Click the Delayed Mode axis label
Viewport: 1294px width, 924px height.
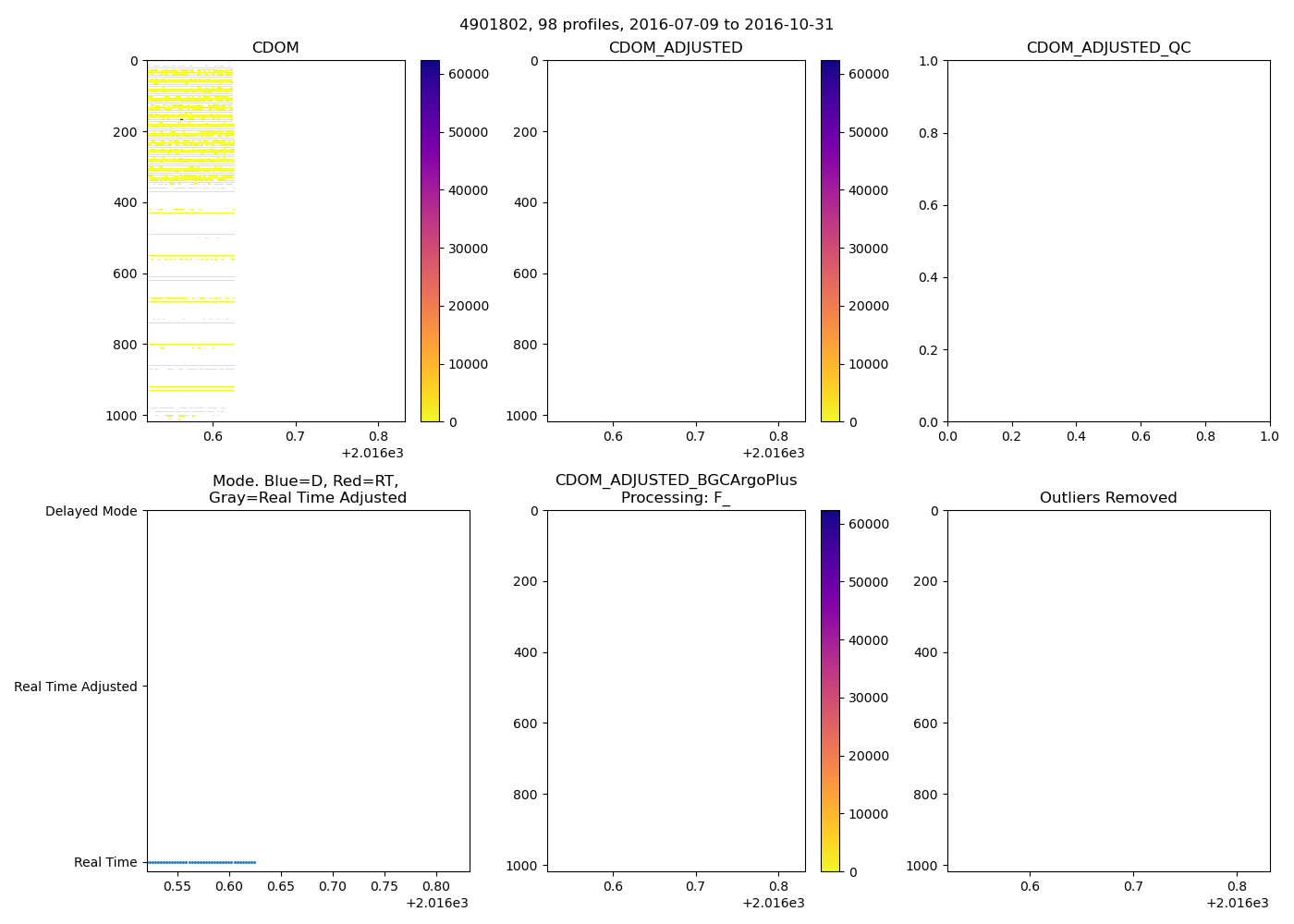(91, 511)
